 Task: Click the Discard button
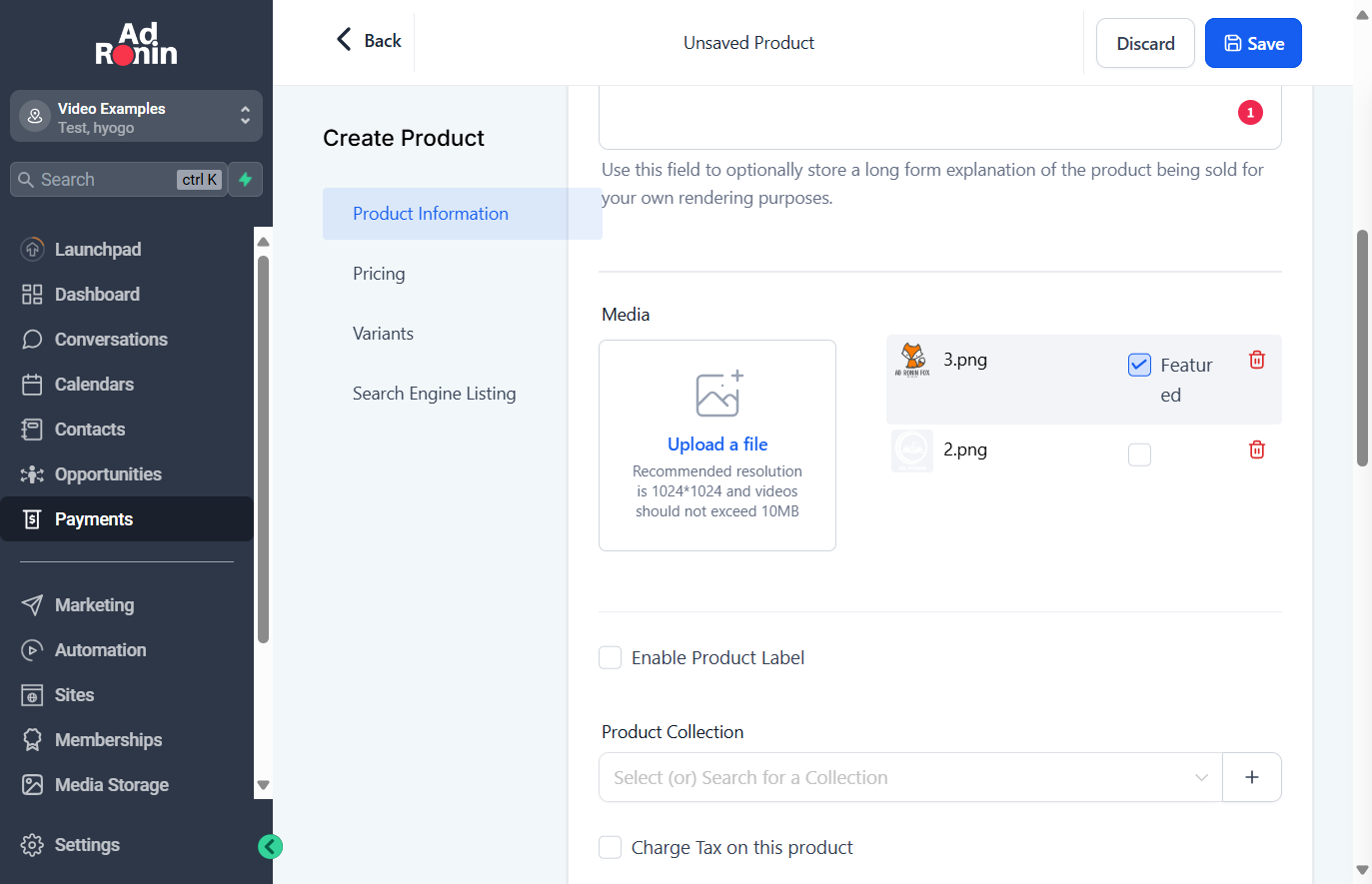(1145, 43)
